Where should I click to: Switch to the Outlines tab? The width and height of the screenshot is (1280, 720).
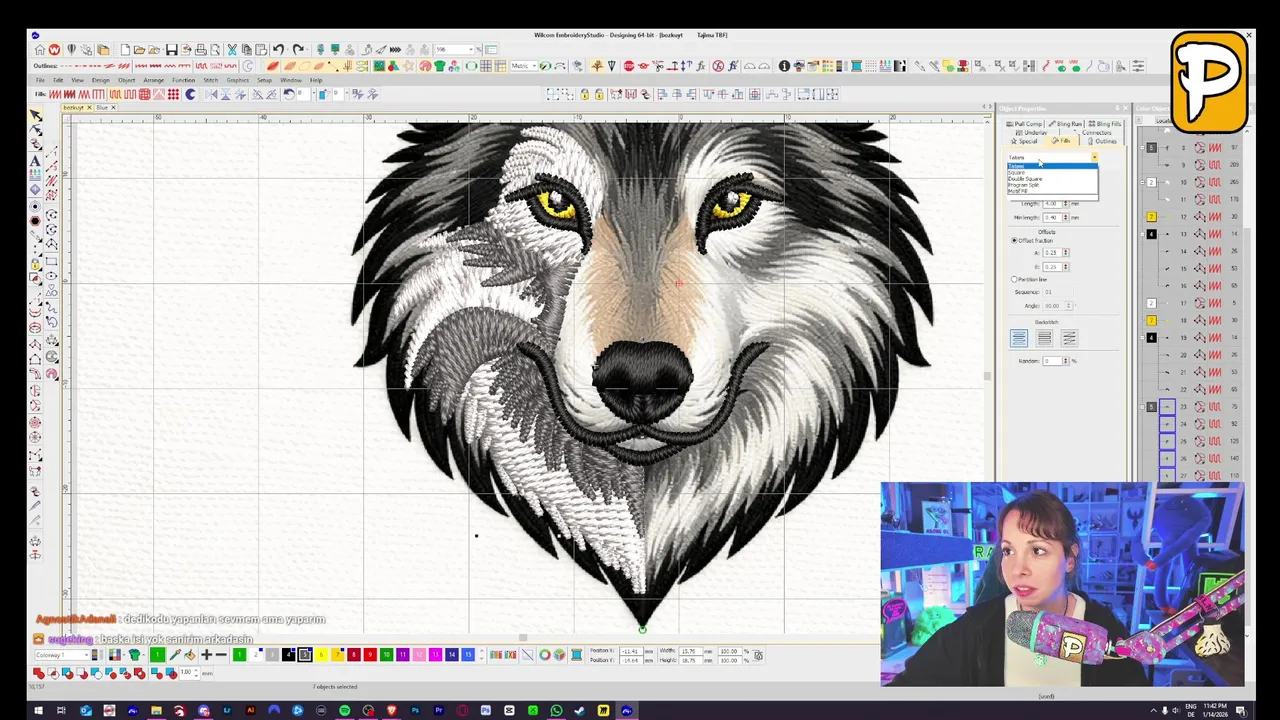click(1102, 141)
